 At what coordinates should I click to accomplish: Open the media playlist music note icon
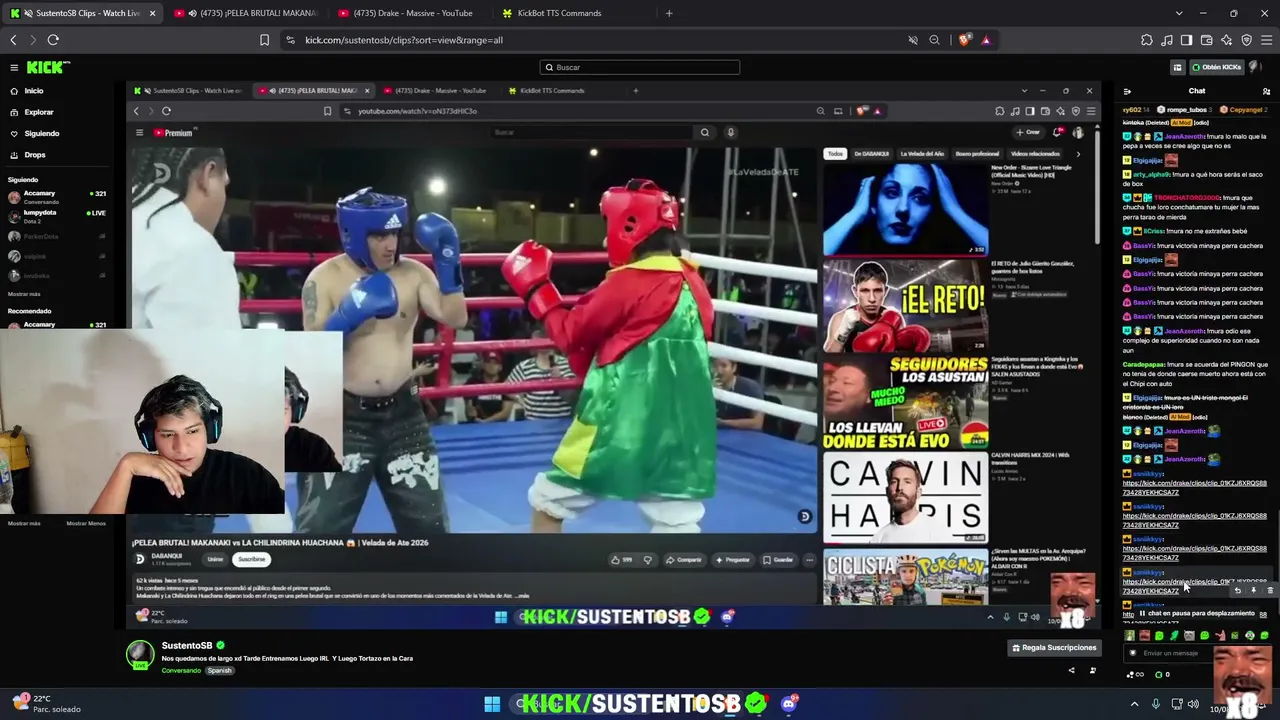coord(1166,40)
